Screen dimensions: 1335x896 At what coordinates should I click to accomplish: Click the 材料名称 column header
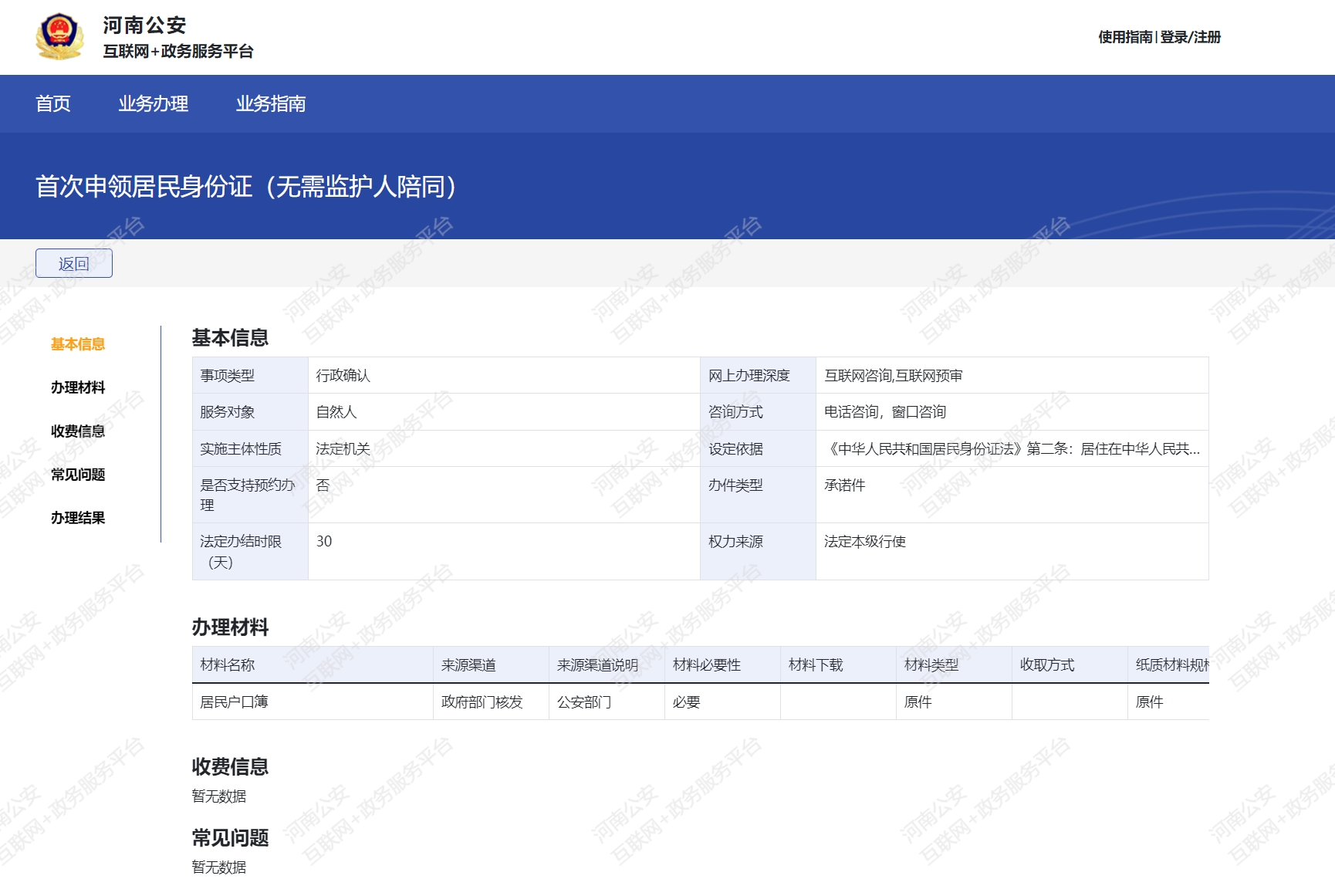pyautogui.click(x=227, y=665)
